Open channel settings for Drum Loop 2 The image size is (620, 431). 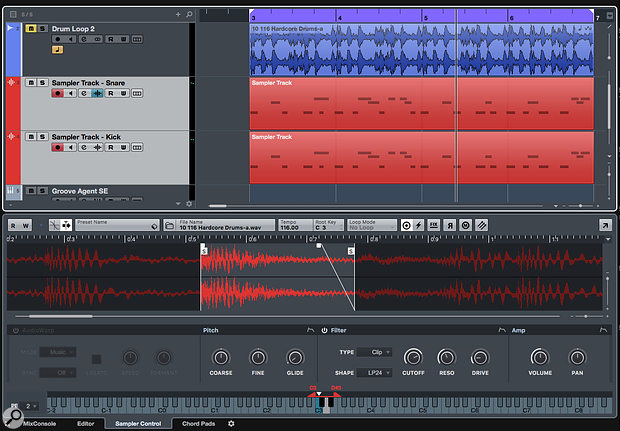[84, 39]
